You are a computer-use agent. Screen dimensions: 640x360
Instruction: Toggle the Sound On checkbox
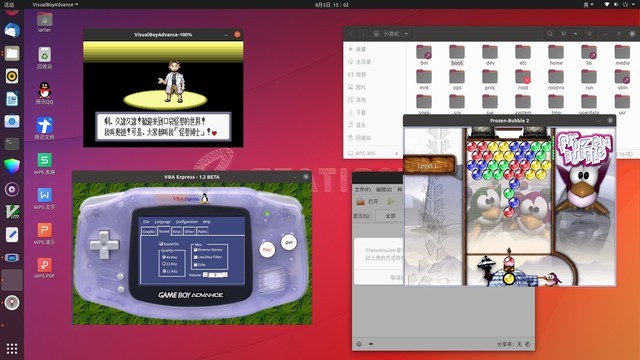[161, 243]
